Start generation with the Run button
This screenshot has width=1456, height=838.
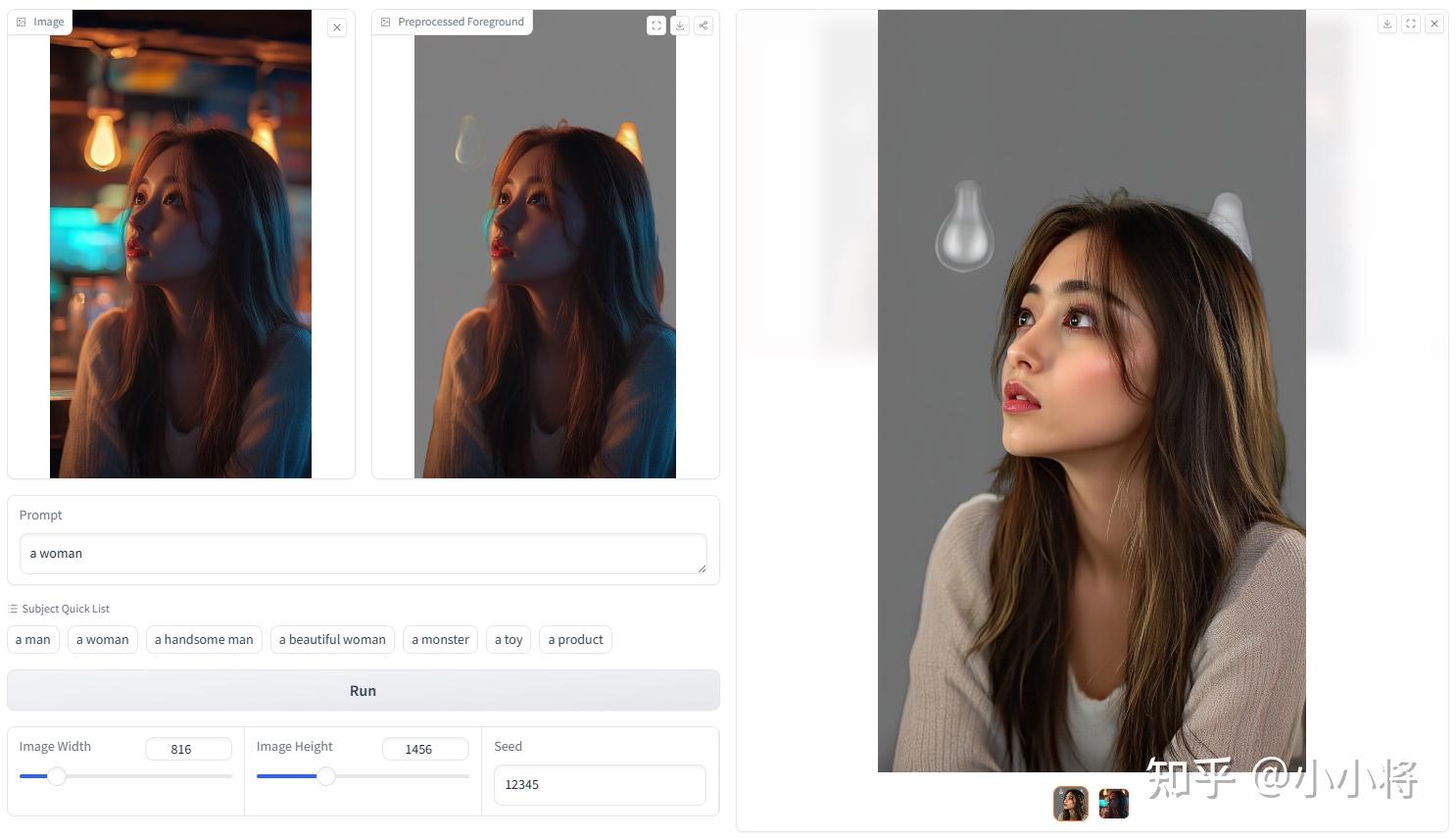[x=364, y=691]
